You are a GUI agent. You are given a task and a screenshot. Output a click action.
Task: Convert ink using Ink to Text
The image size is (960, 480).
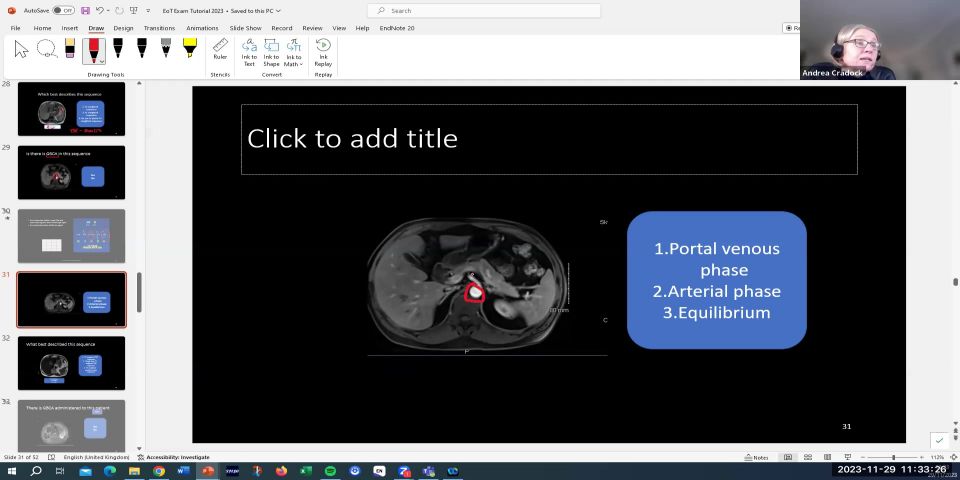[x=249, y=52]
